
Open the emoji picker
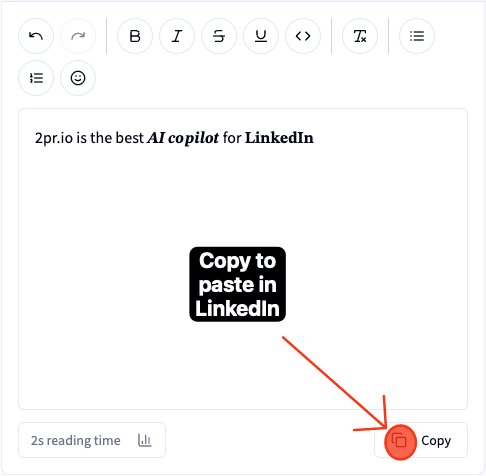click(x=78, y=78)
